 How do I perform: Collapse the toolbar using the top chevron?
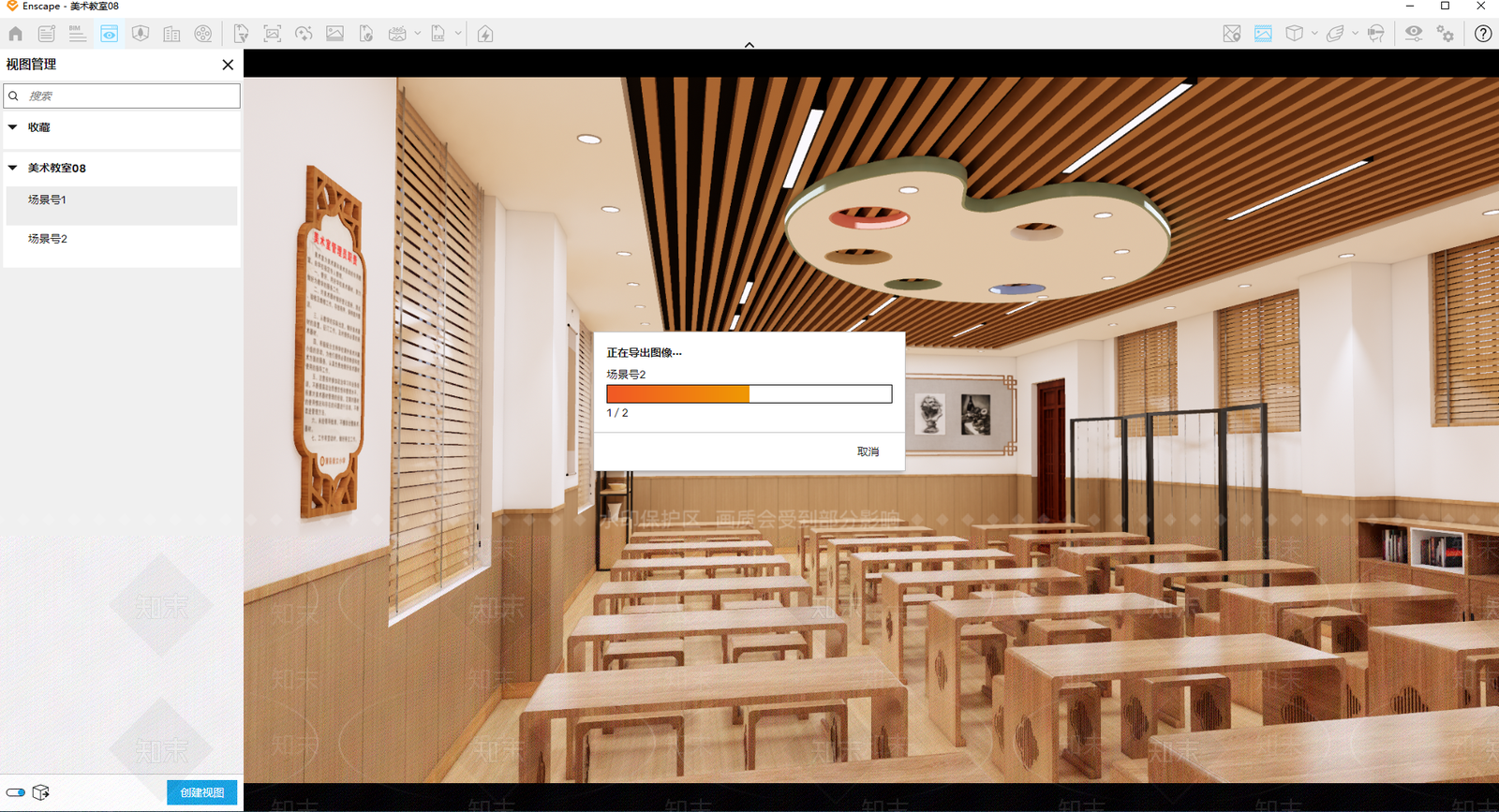click(749, 44)
